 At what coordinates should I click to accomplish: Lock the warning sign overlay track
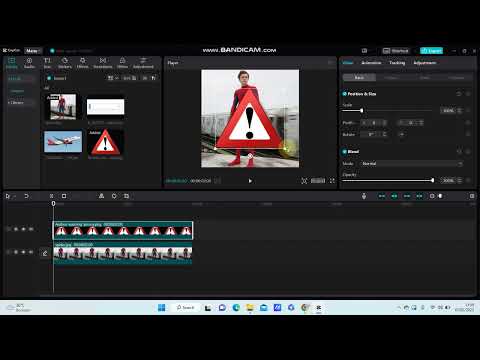tap(16, 229)
